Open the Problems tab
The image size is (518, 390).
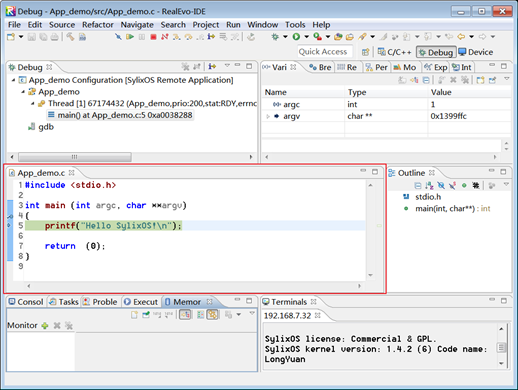point(100,302)
